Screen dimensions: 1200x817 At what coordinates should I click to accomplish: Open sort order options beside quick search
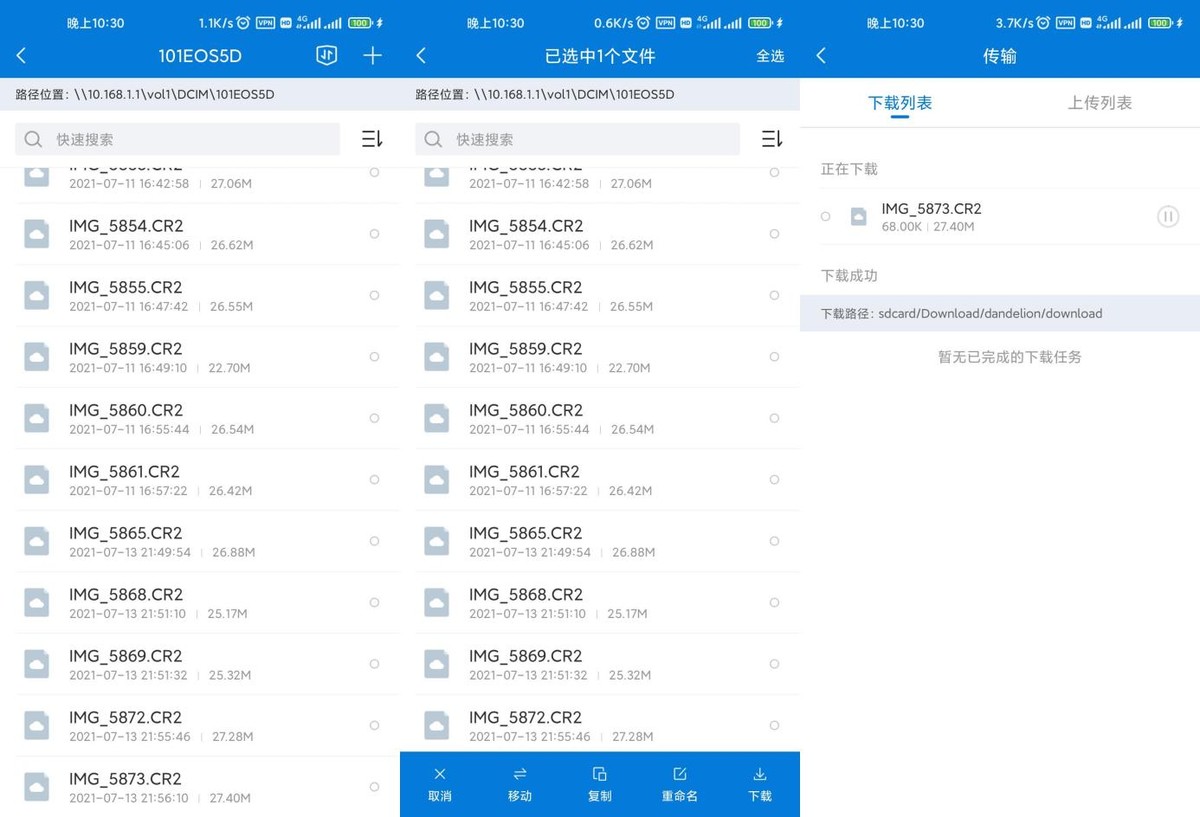371,139
